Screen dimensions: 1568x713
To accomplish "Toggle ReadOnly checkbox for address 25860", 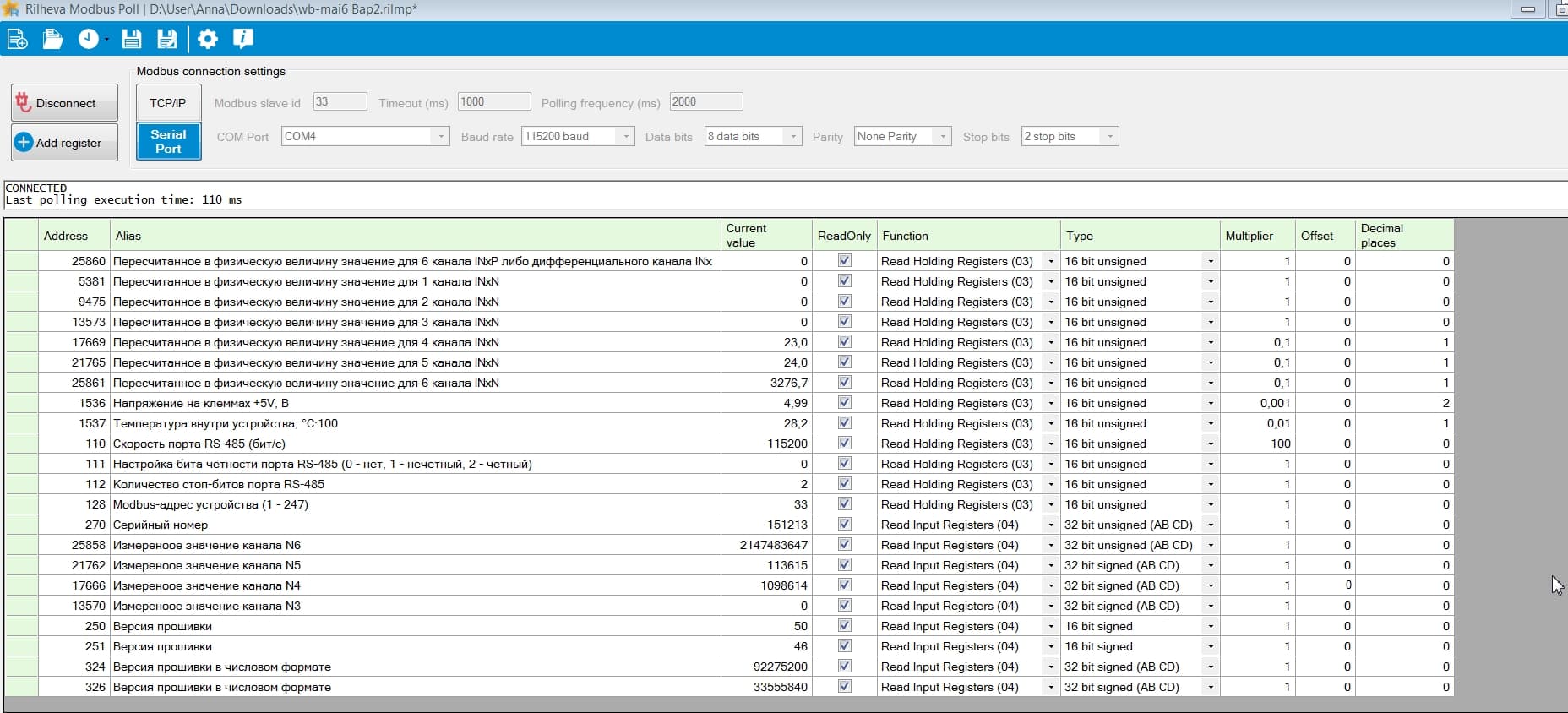I will 844,261.
